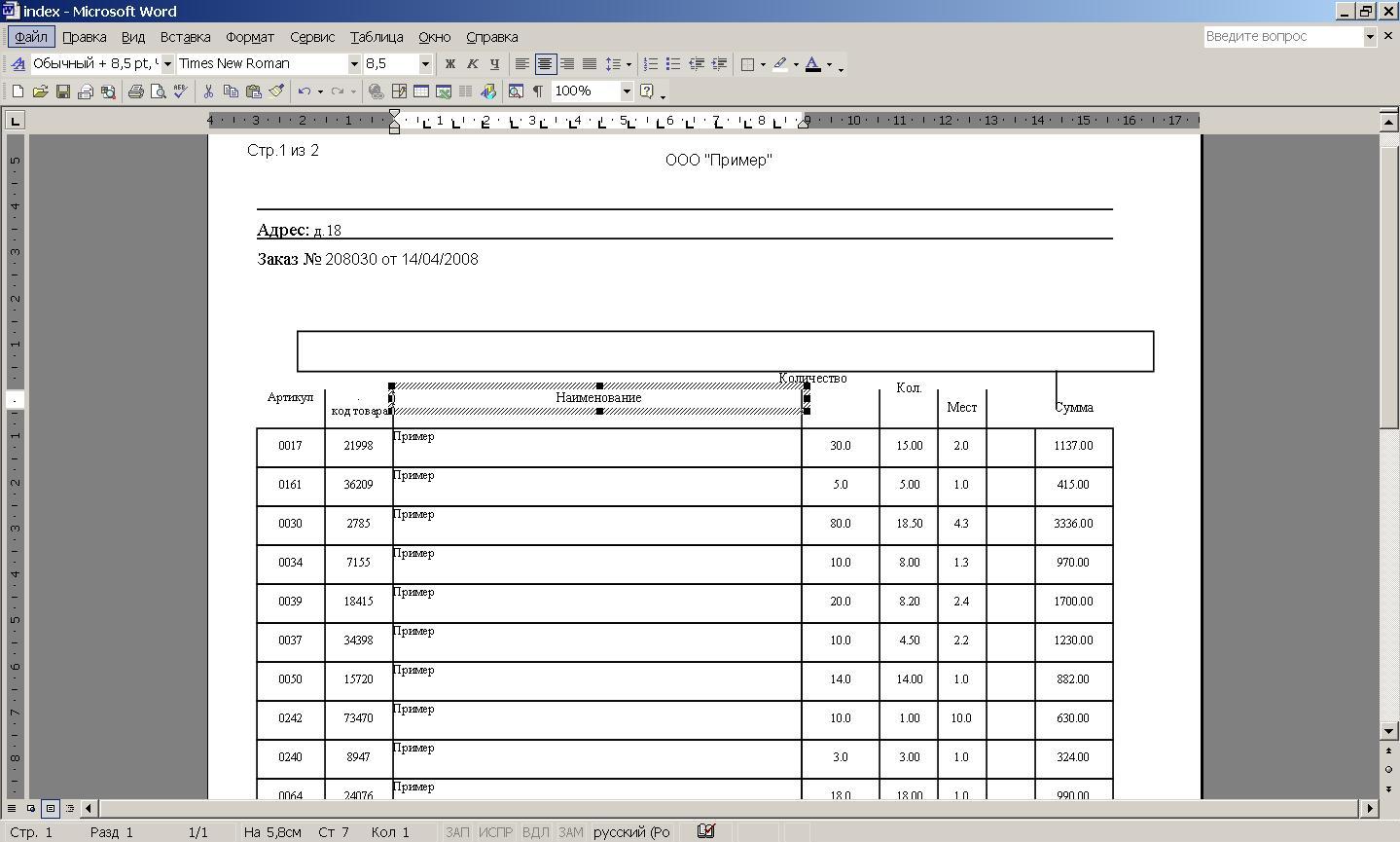Screen dimensions: 1400x842
Task: Expand the Times New Roman font dropdown
Action: point(354,64)
